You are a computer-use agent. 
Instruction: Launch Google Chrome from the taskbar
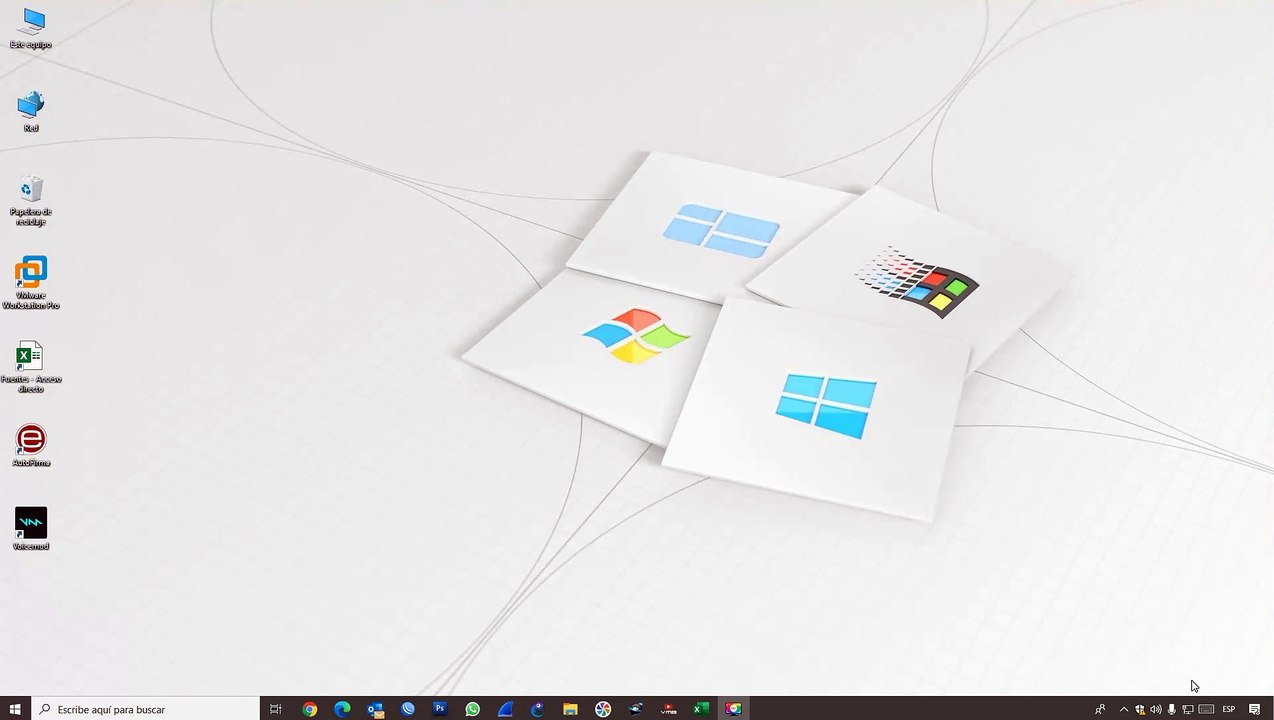310,709
